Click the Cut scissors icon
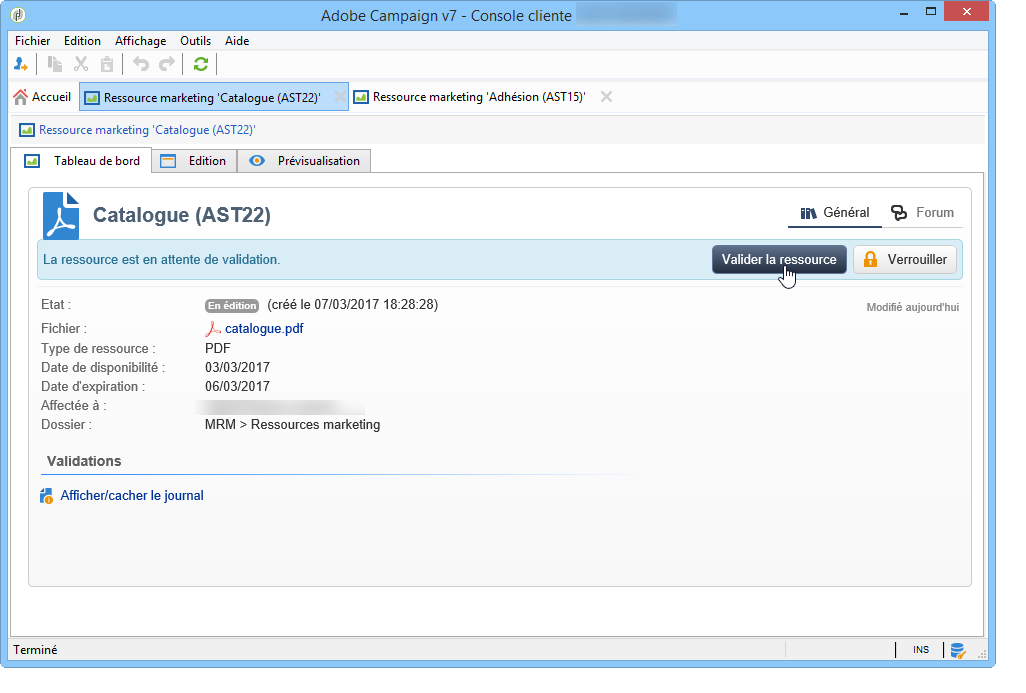 click(x=81, y=64)
